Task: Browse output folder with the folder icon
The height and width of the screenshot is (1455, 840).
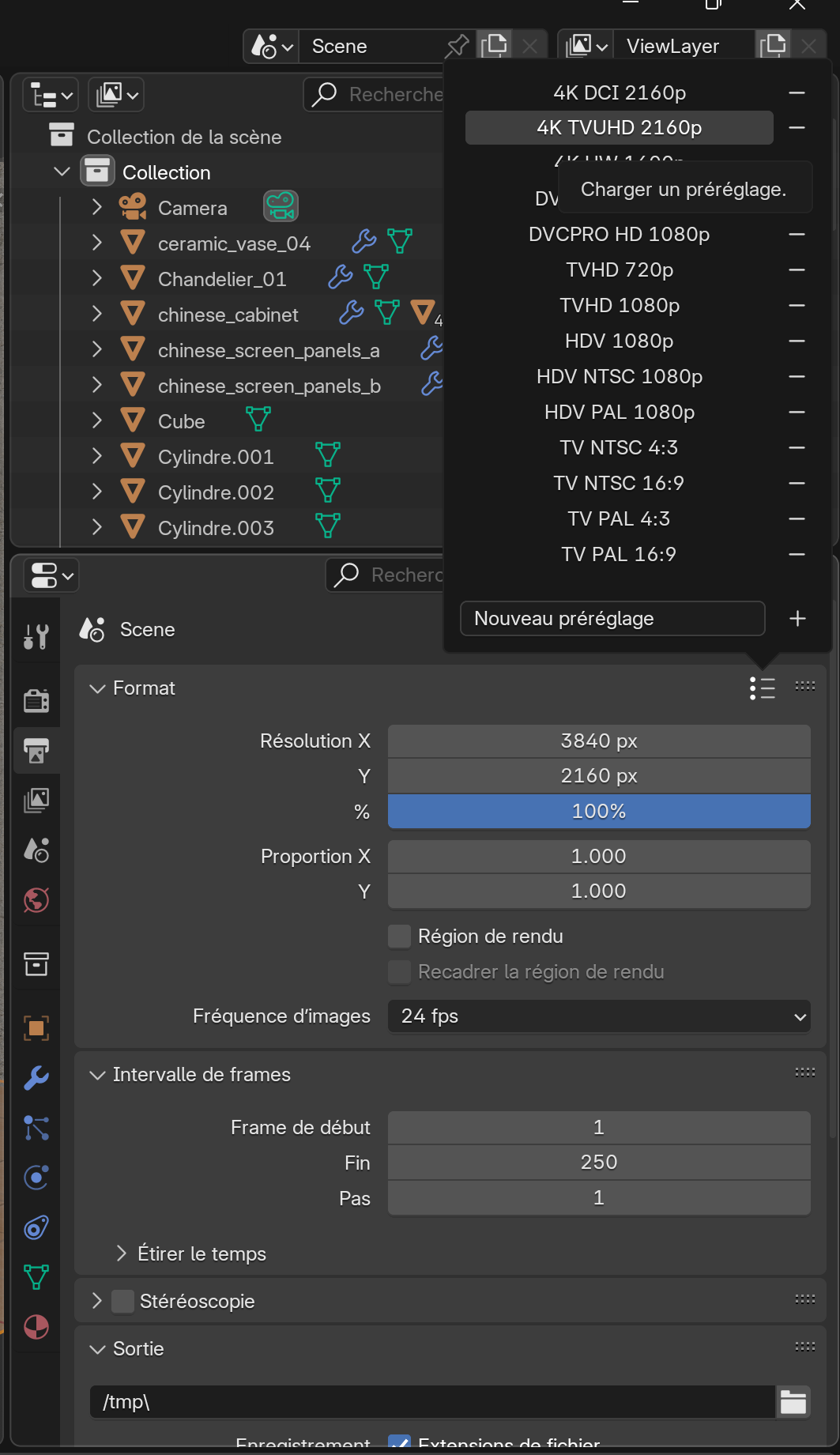Action: click(x=793, y=1402)
